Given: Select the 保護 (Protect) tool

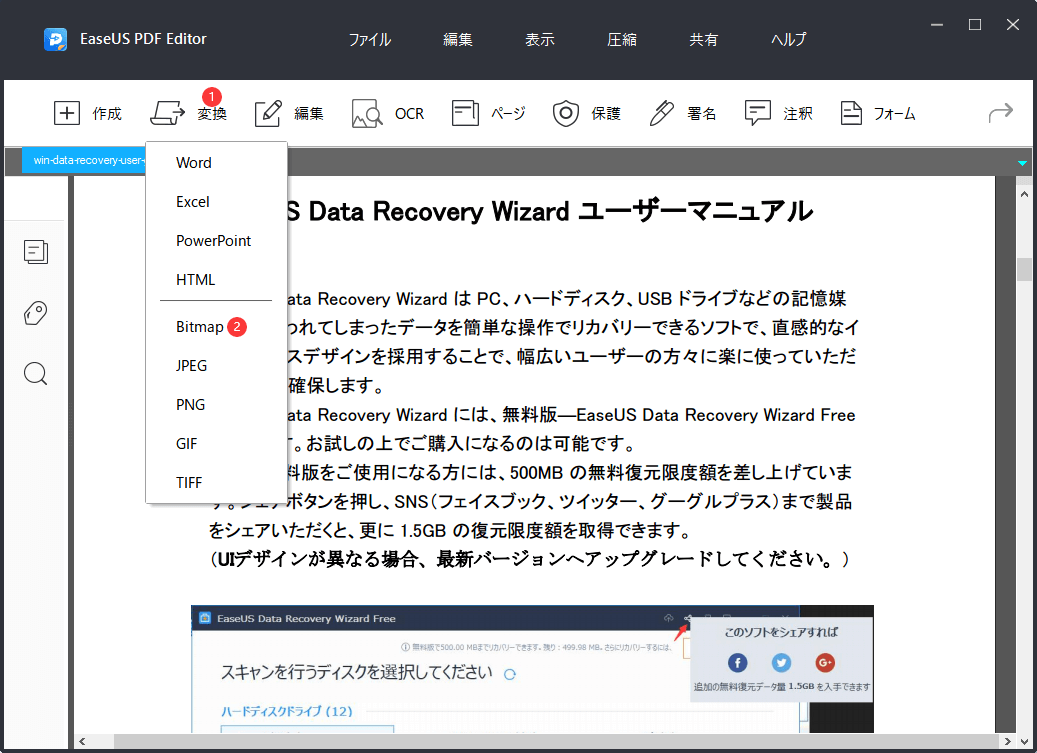Looking at the screenshot, I should click(587, 113).
